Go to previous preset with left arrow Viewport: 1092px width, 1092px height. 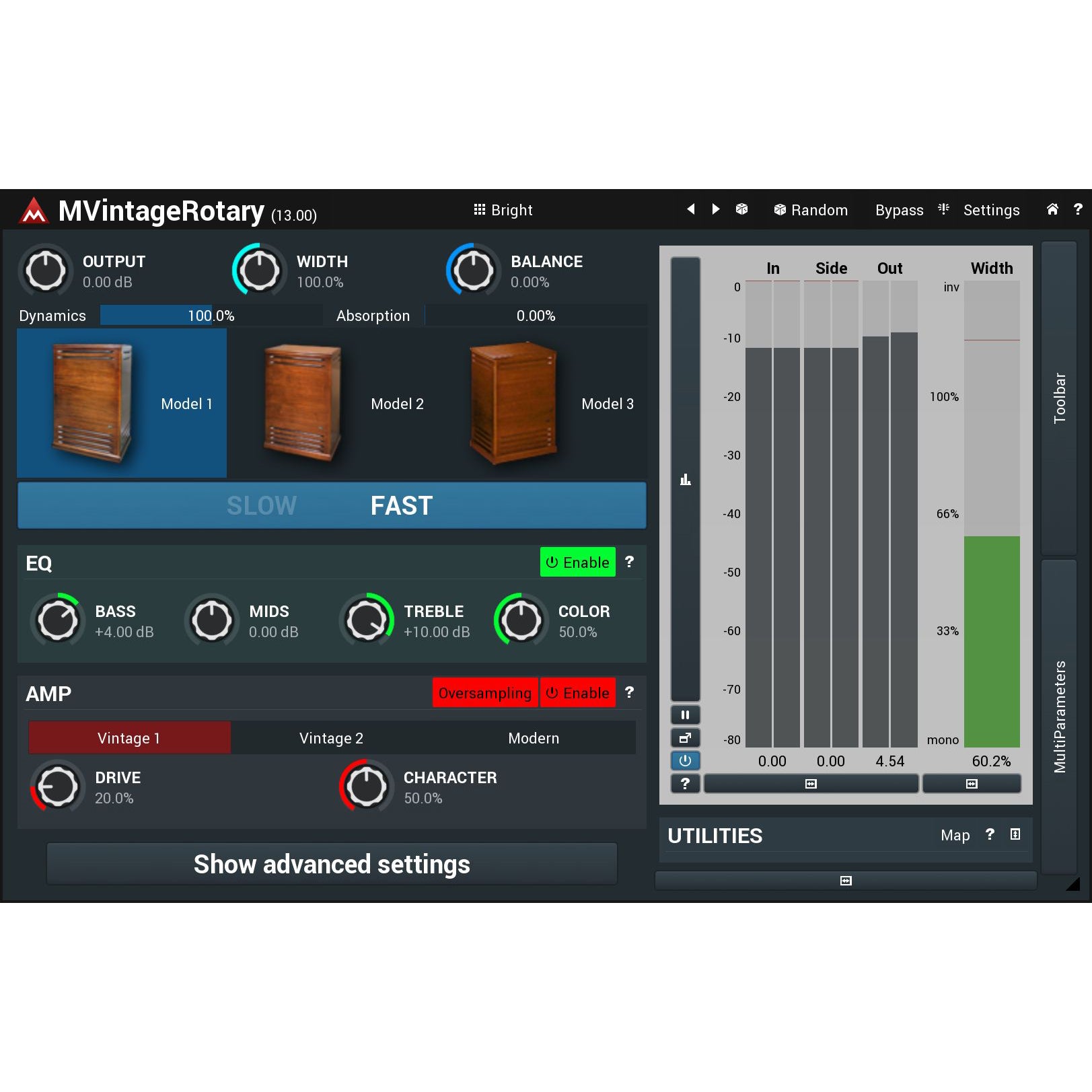click(x=690, y=209)
